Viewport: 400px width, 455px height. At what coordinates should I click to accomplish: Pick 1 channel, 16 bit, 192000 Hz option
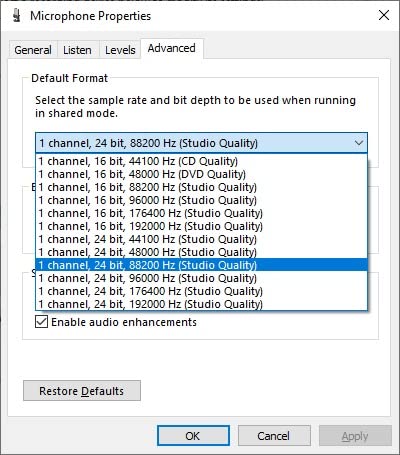pos(201,226)
